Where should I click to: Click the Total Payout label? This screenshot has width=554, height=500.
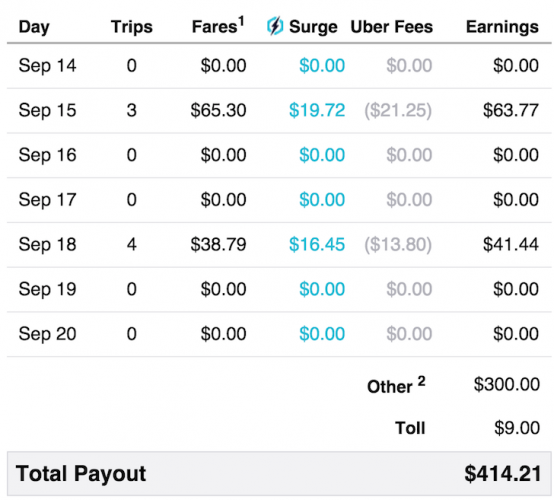click(x=81, y=473)
